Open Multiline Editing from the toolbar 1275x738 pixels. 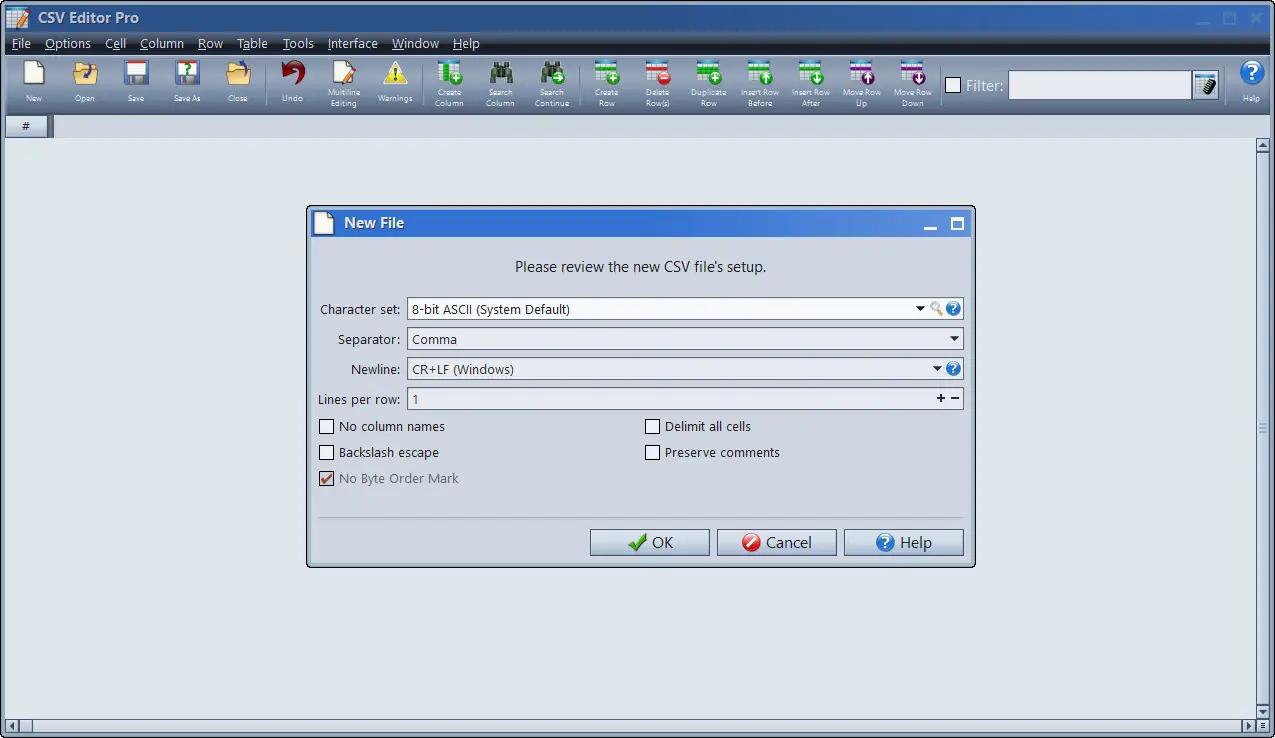(343, 75)
